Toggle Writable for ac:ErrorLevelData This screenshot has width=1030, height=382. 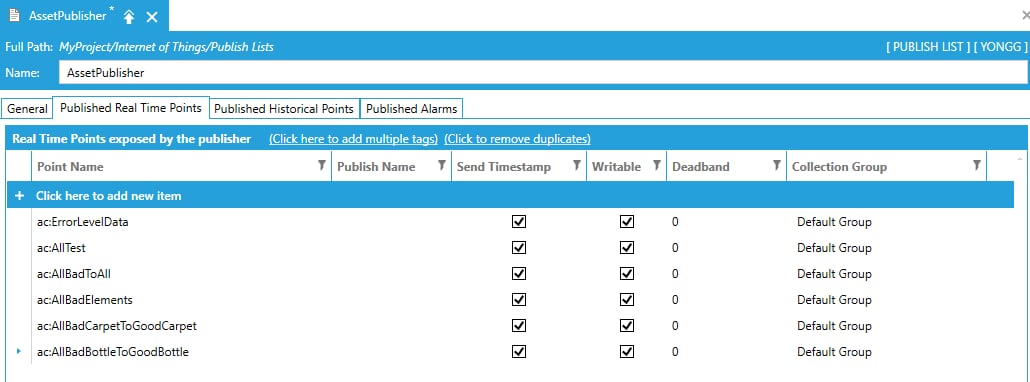627,222
